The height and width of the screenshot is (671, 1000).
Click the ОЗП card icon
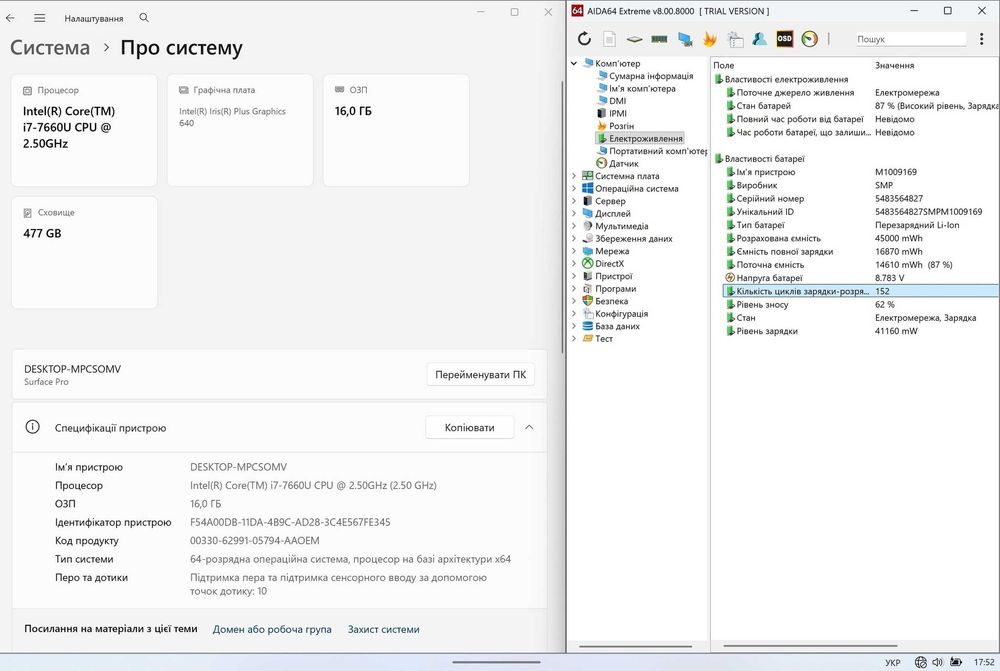coord(340,90)
